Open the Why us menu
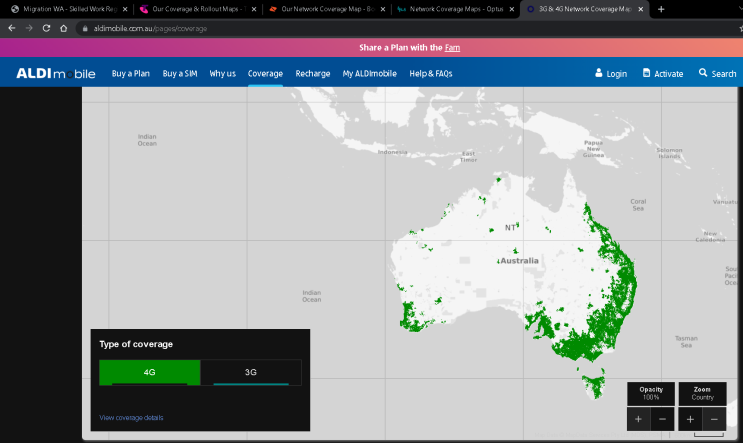Image resolution: width=743 pixels, height=443 pixels. click(222, 73)
